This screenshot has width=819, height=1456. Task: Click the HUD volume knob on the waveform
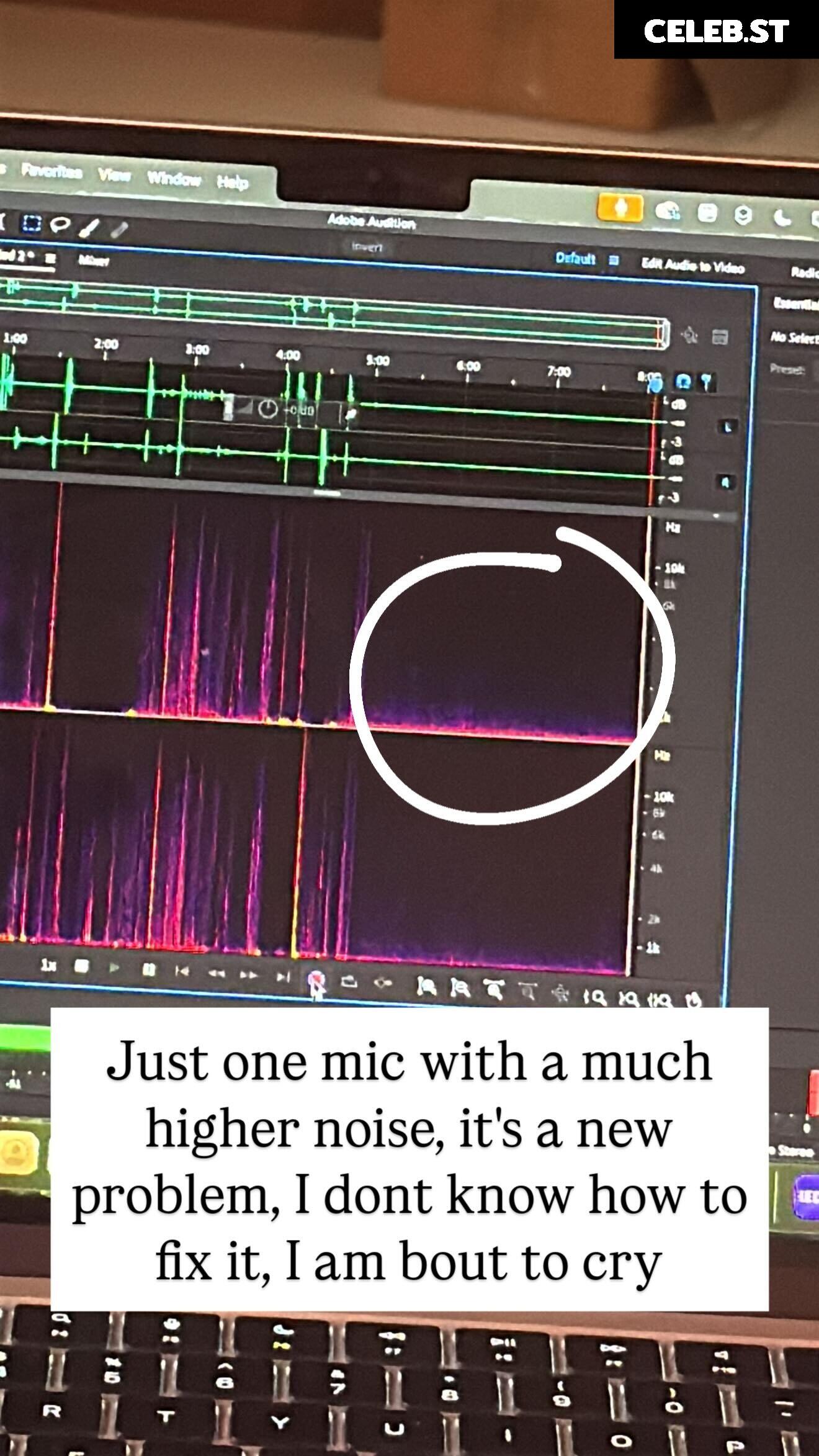pos(267,408)
